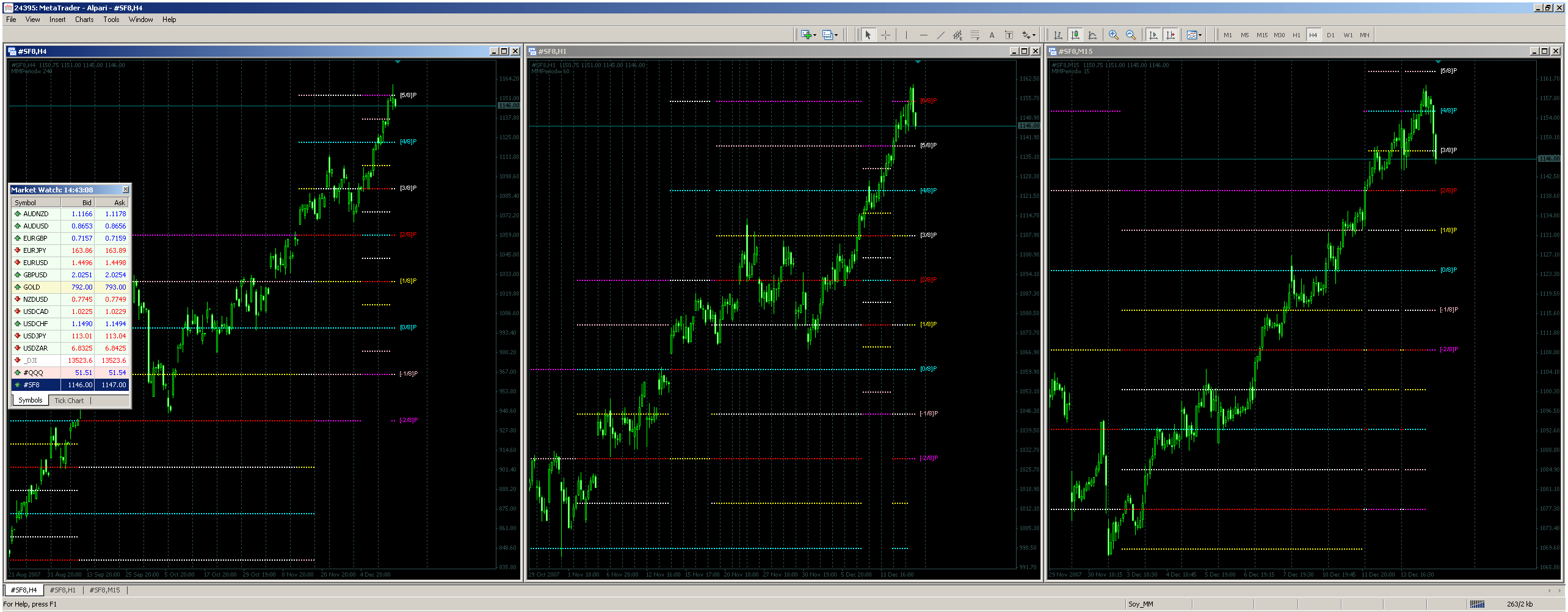
Task: Set timeframe to M5
Action: tap(1245, 35)
